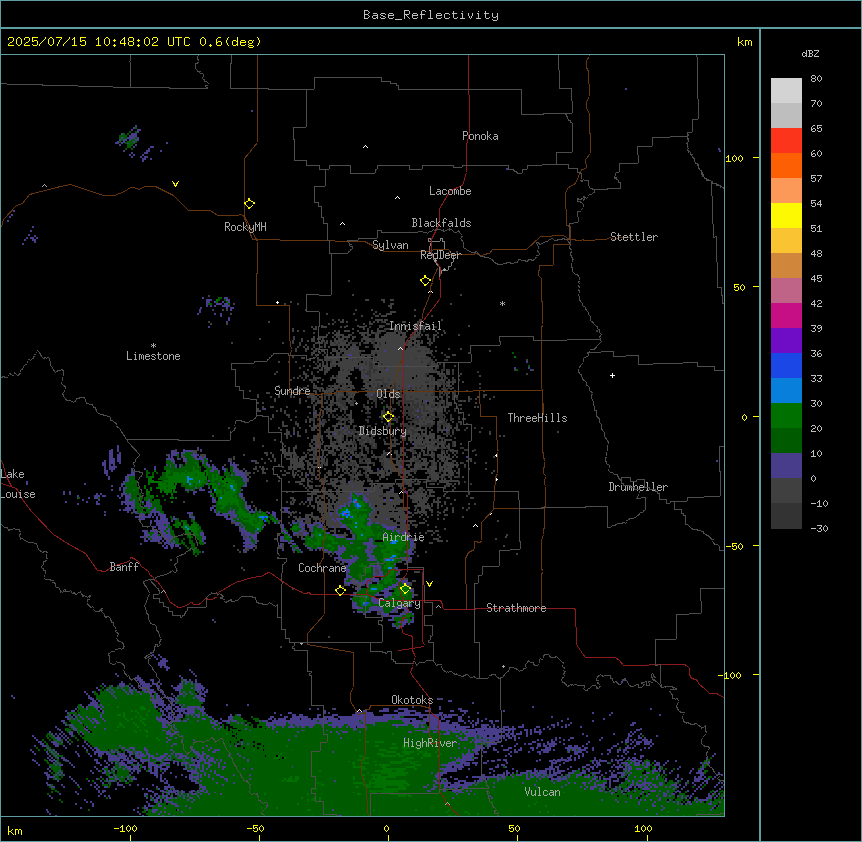This screenshot has height=842, width=862.
Task: Click the Limestone label
Action: pos(153,356)
